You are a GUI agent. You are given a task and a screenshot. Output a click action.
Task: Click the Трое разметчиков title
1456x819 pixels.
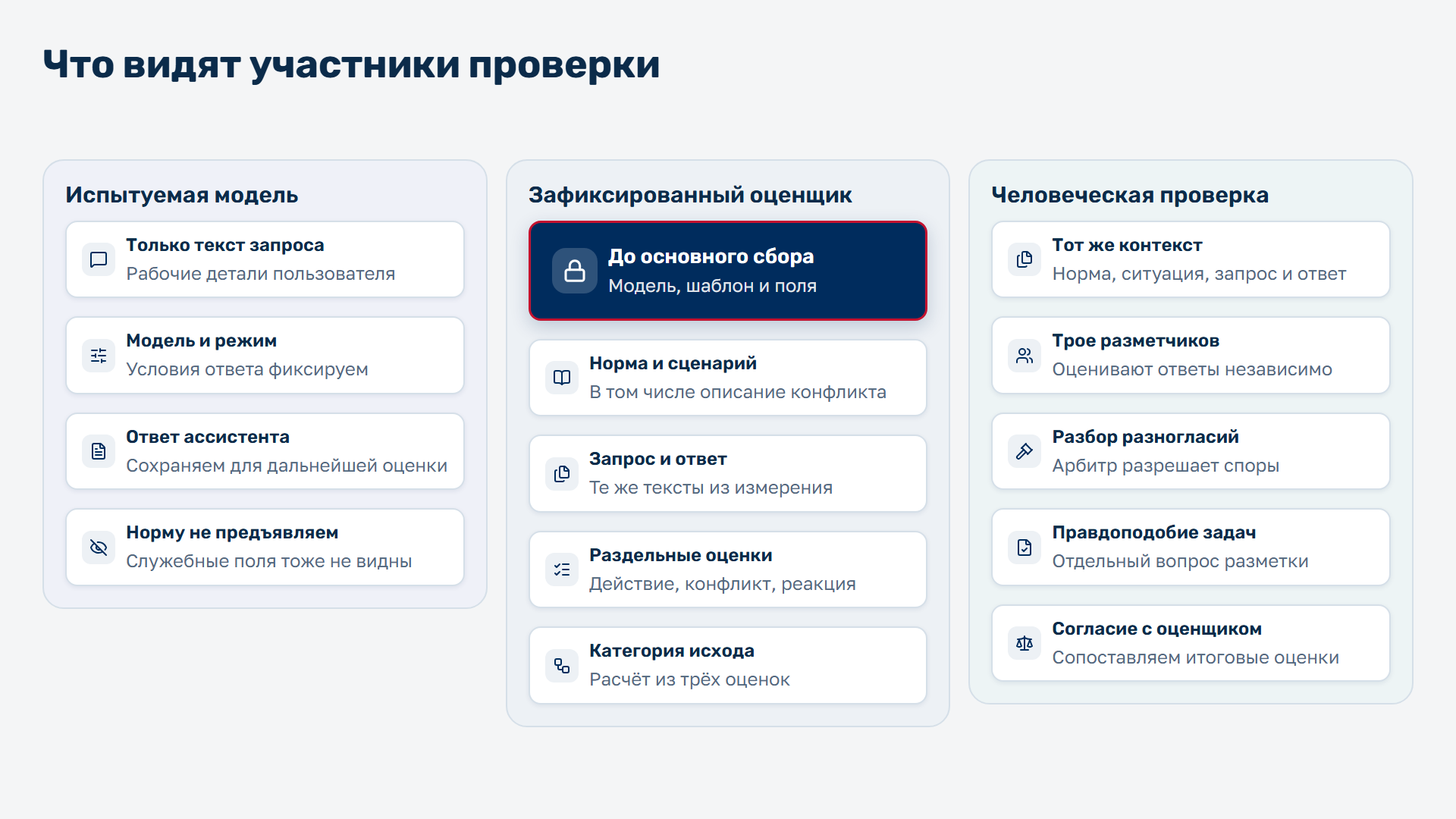(x=1136, y=340)
